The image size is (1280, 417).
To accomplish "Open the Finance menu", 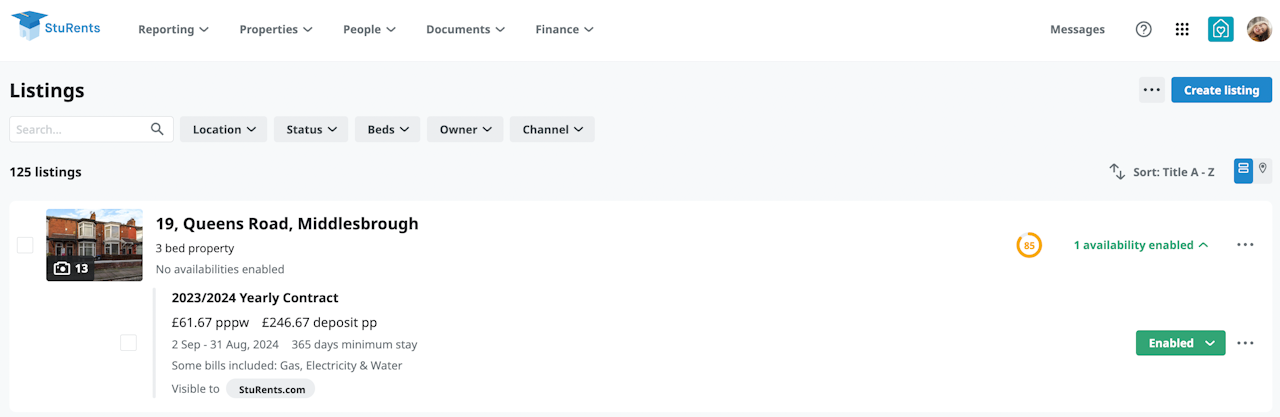I will (x=564, y=30).
